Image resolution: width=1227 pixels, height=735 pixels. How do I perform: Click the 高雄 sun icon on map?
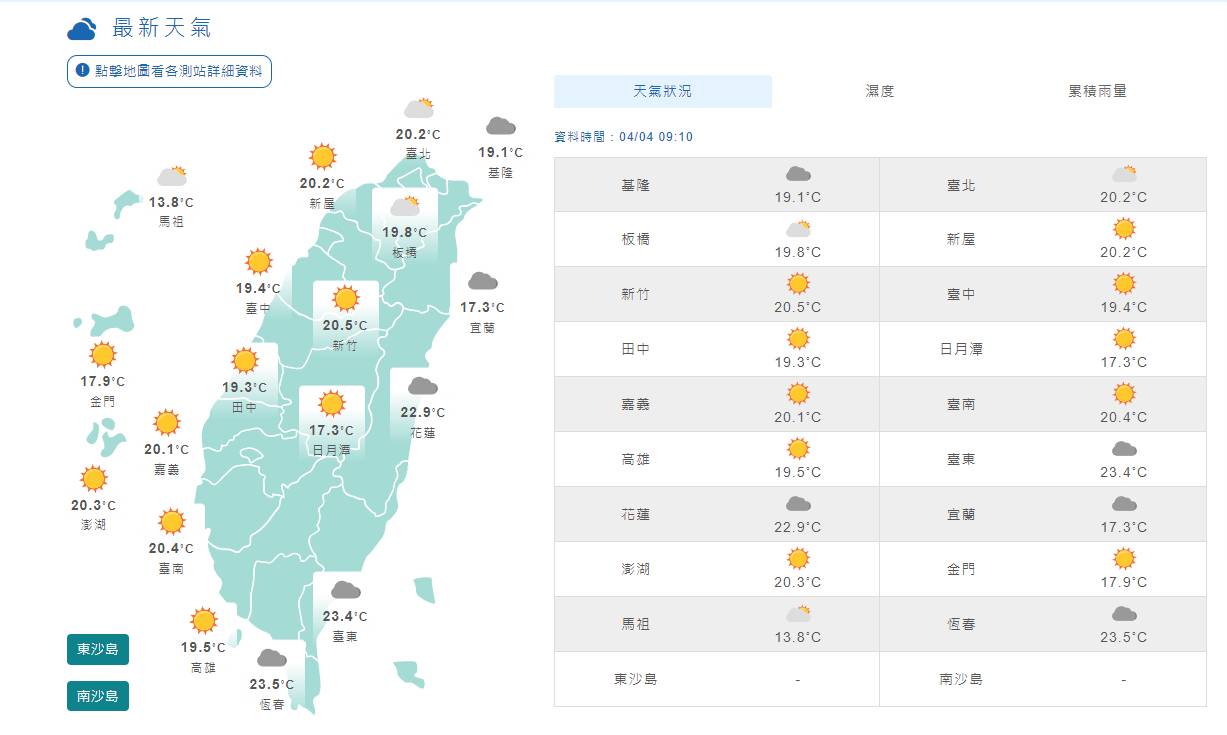point(204,620)
